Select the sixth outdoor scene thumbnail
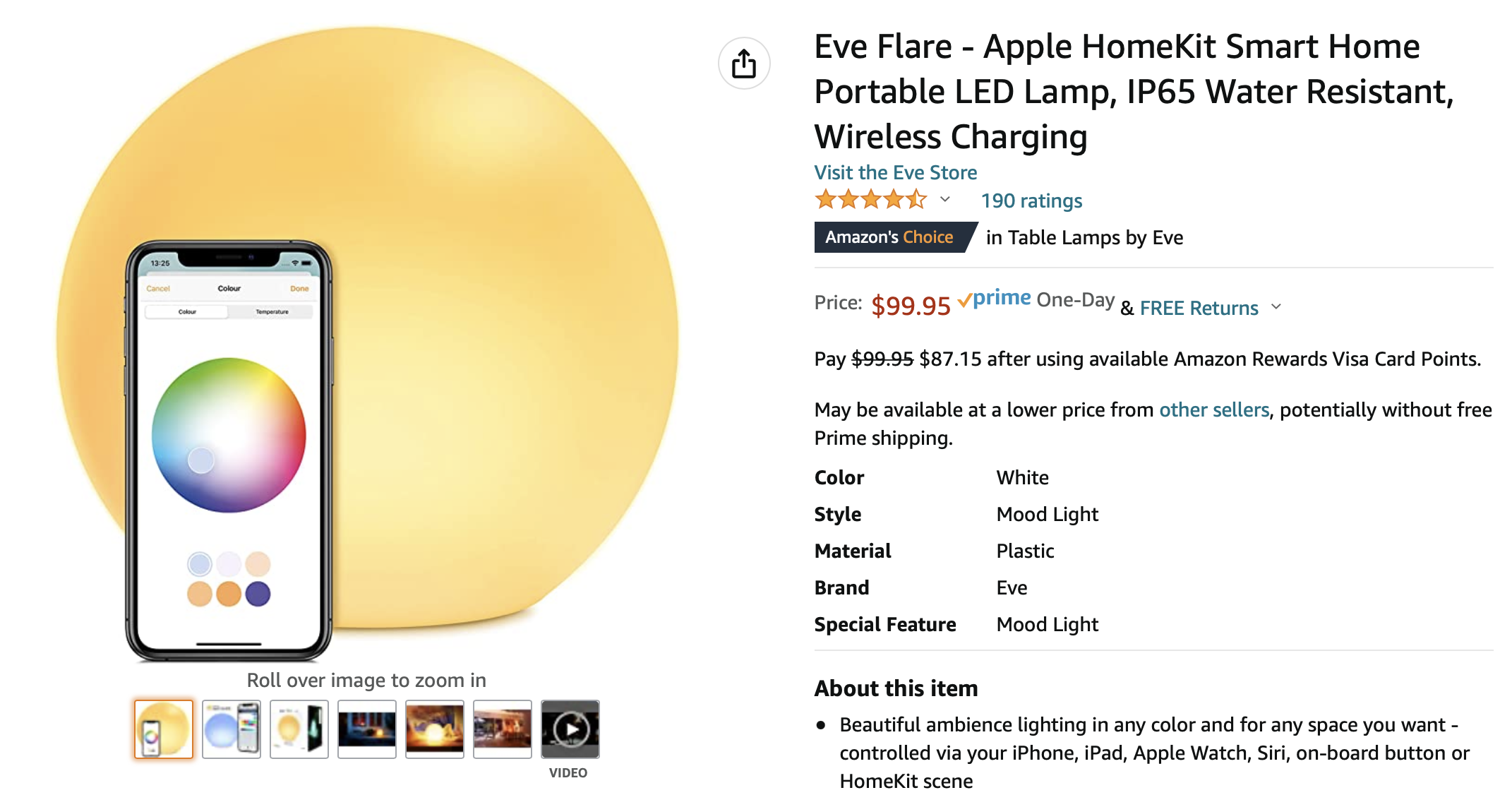1512x795 pixels. tap(503, 729)
